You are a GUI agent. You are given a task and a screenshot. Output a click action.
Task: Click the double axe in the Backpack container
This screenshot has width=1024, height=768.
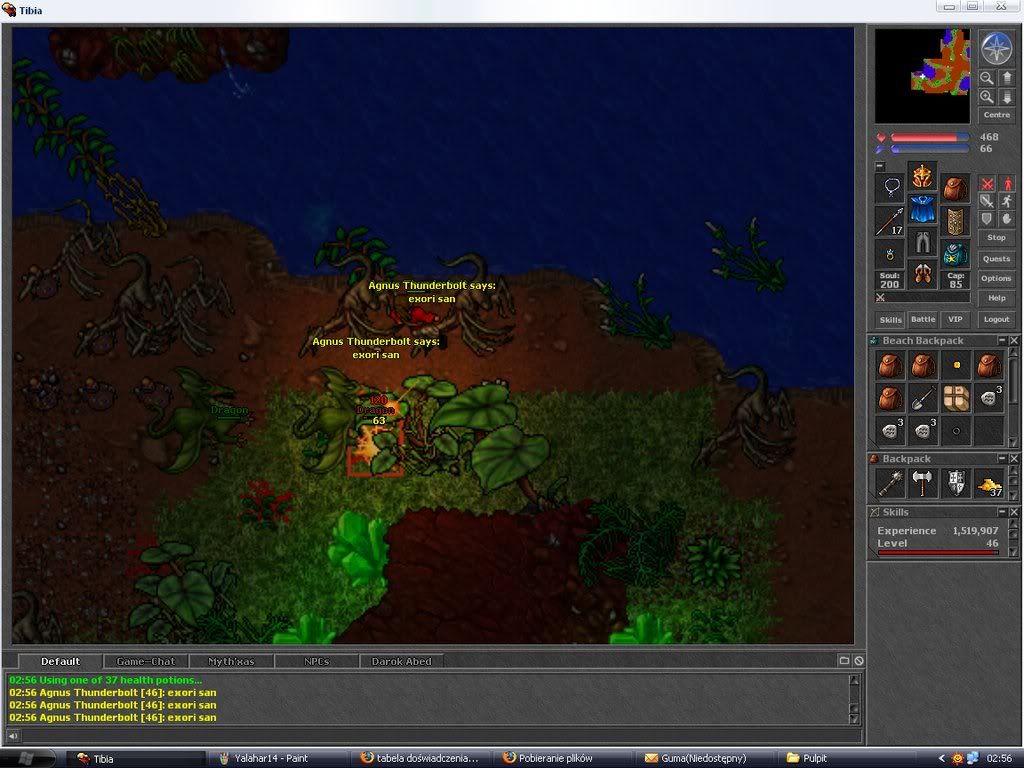[923, 483]
